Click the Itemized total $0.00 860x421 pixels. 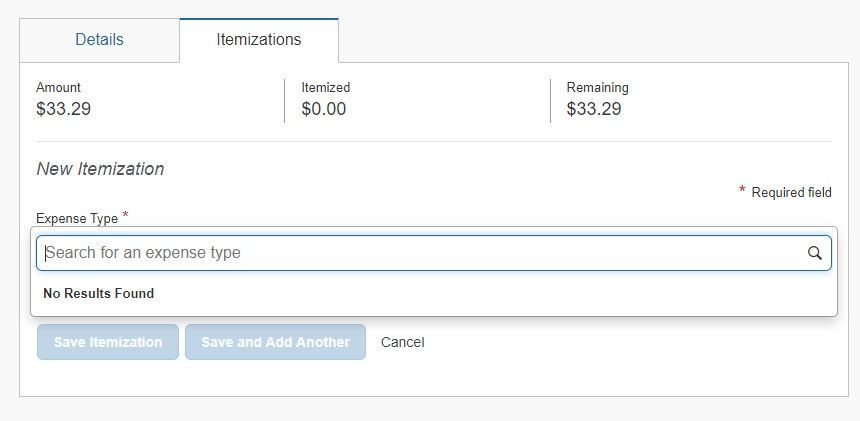point(324,109)
